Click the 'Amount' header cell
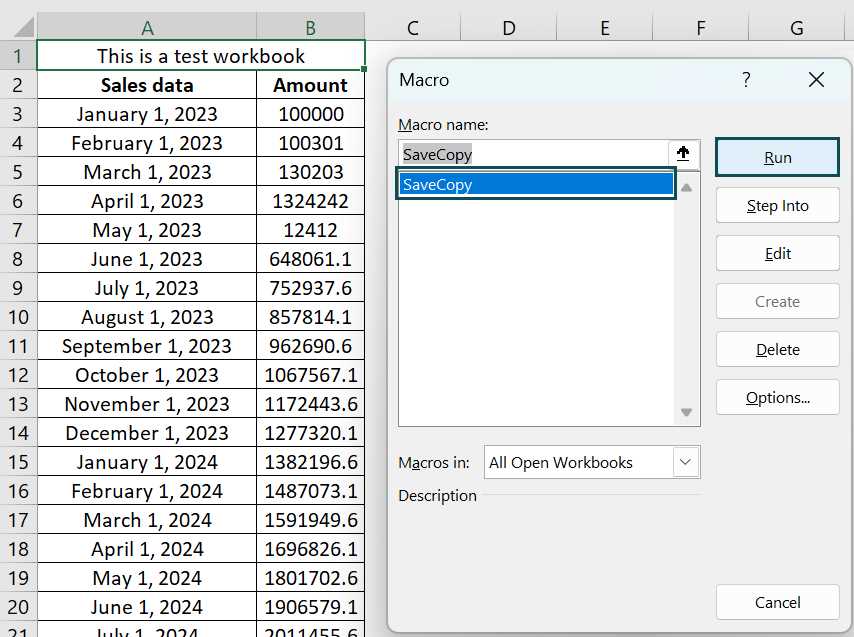This screenshot has width=854, height=637. [310, 85]
